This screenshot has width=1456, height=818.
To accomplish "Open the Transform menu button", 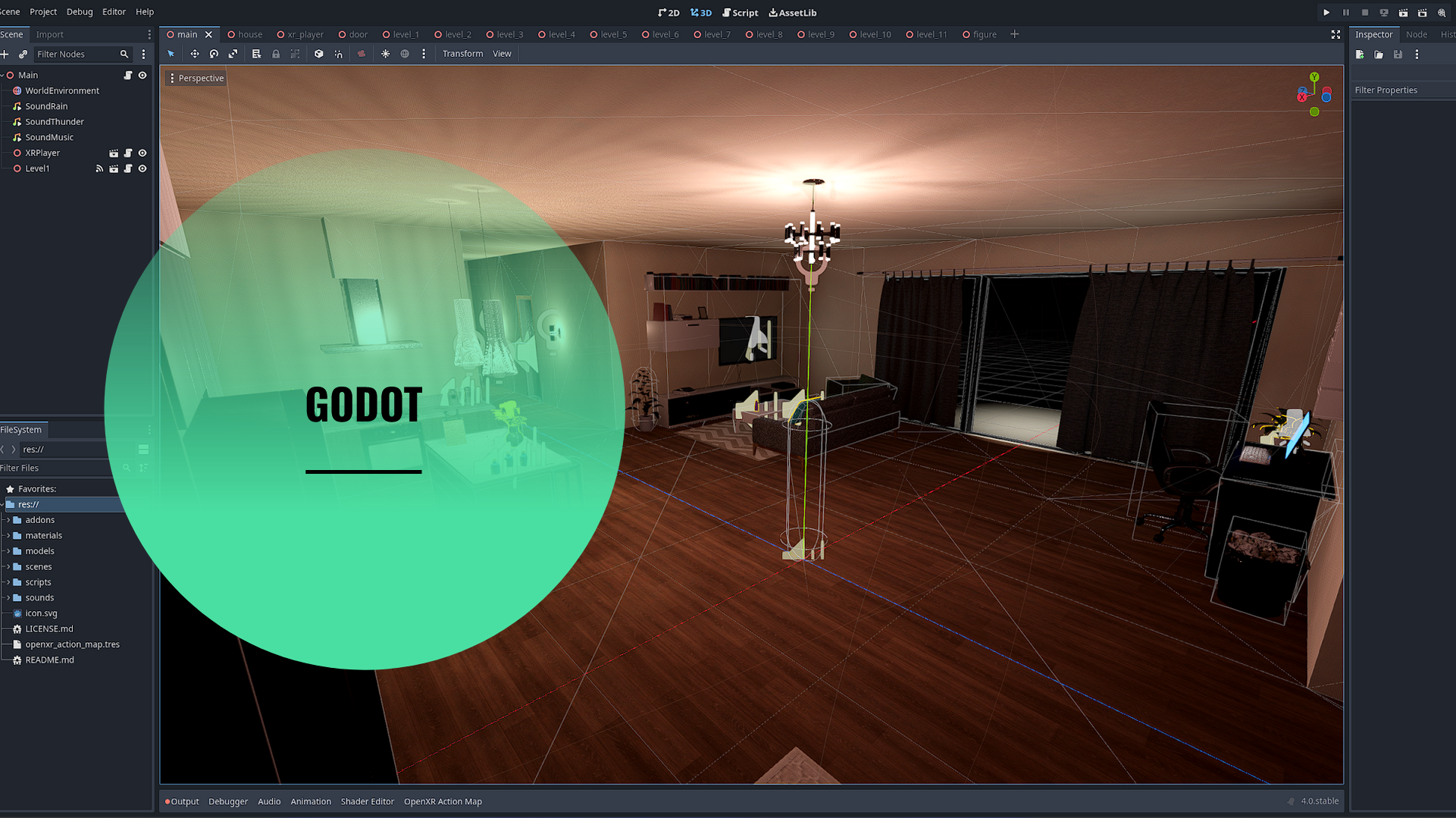I will click(462, 54).
